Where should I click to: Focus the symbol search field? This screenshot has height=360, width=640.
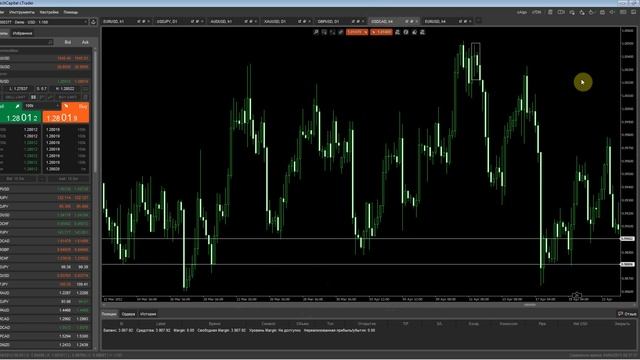click(27, 42)
